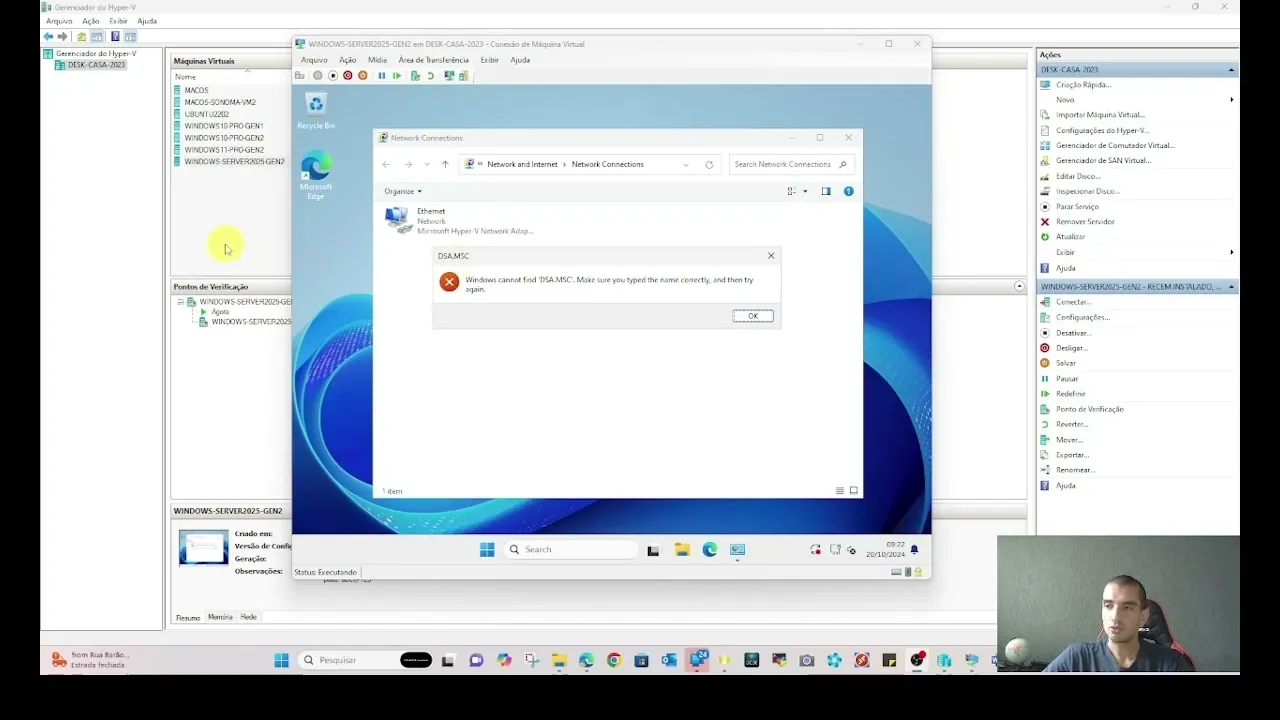Click the orange Save icon in VM toolbar

(363, 76)
